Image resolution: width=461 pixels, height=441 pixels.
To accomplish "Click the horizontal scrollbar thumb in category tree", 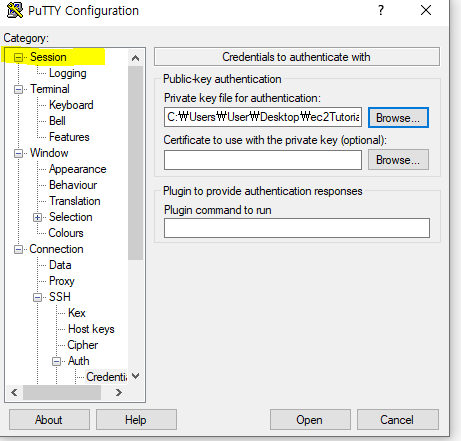I will 62,393.
